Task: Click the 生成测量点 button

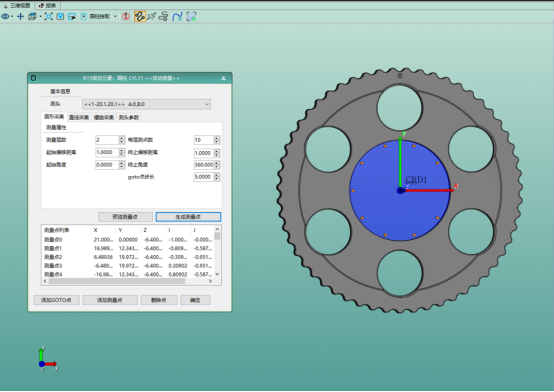Action: click(188, 217)
